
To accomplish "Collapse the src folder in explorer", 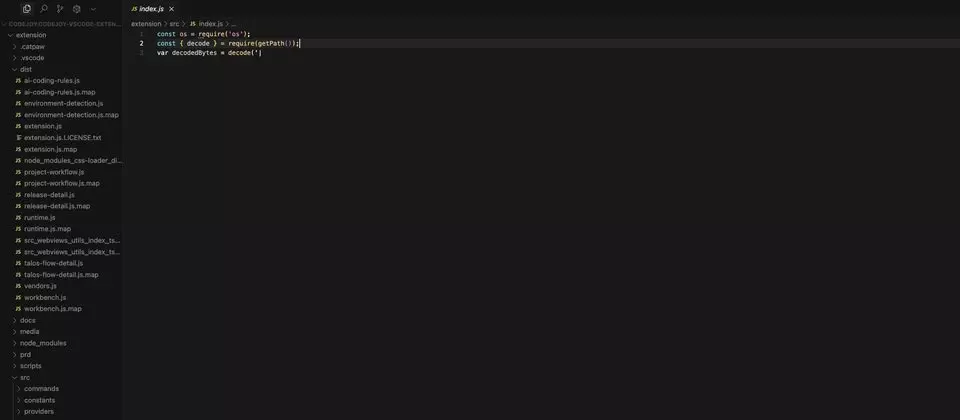I will (15, 378).
